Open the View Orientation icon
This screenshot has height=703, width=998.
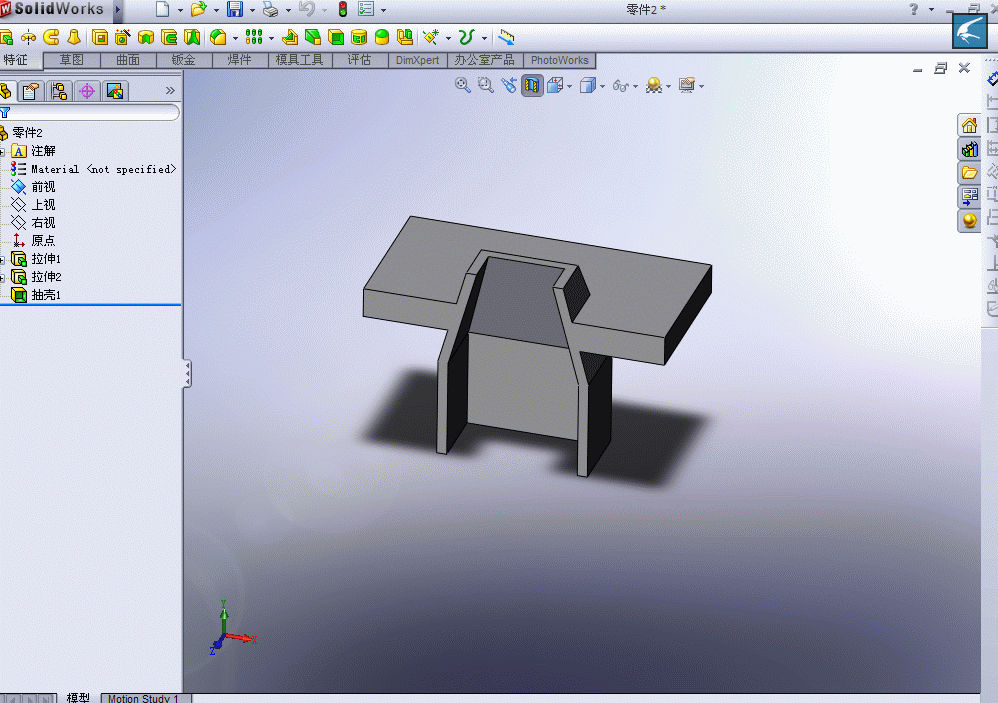coord(555,85)
